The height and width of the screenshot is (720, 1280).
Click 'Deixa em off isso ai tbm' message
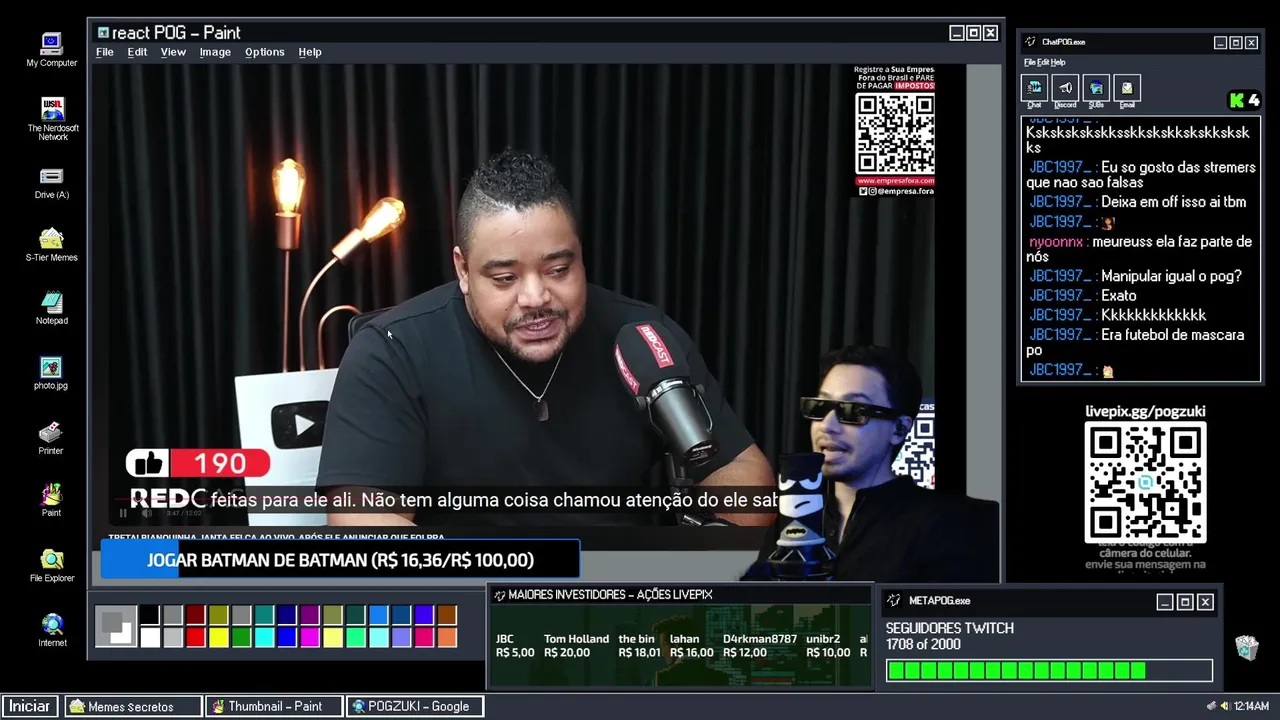[1173, 202]
